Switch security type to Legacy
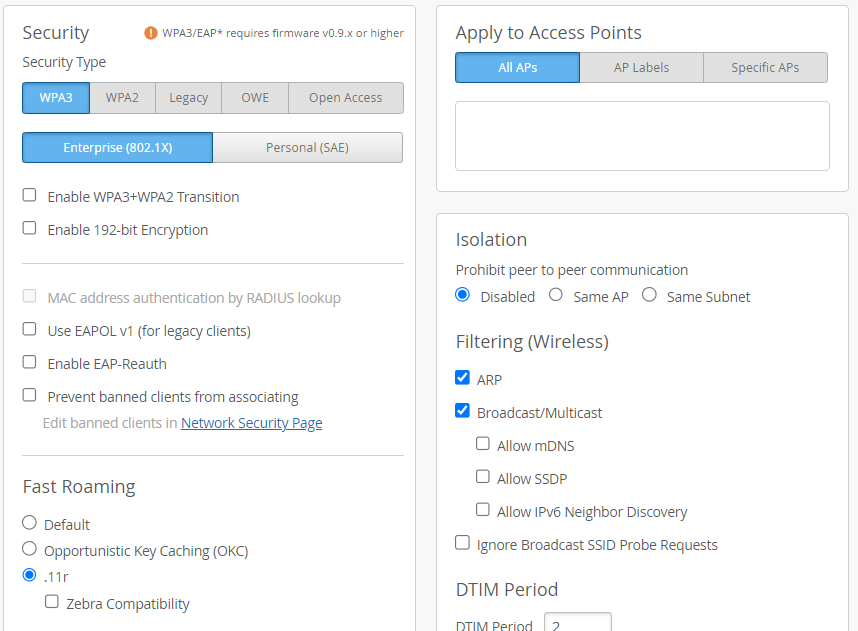This screenshot has width=858, height=631. click(188, 98)
